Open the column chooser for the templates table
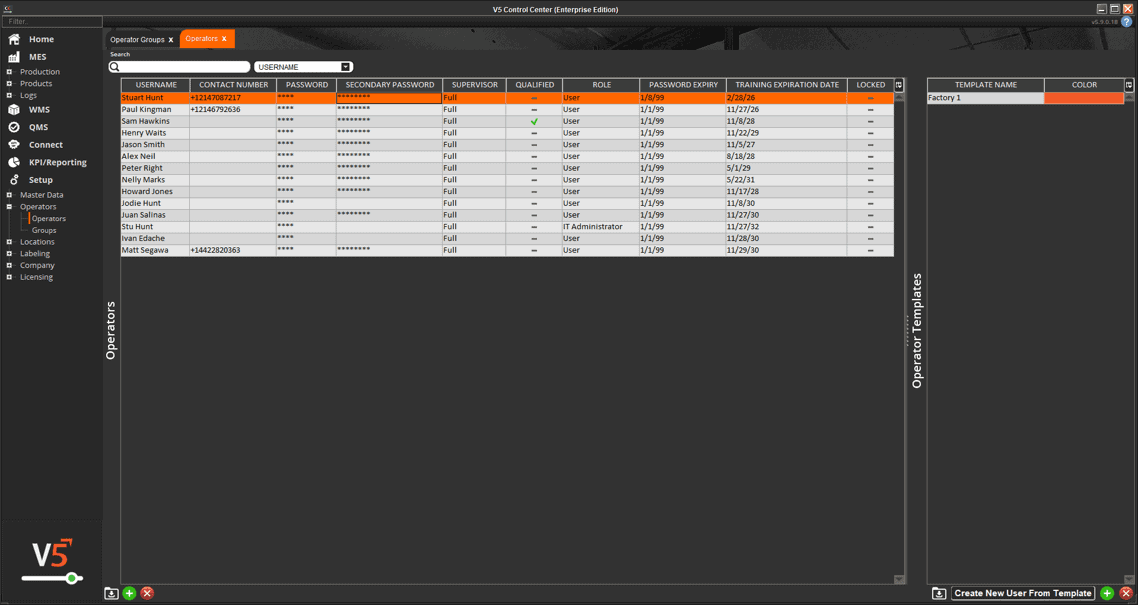Screen dimensions: 1138x605 1129,85
